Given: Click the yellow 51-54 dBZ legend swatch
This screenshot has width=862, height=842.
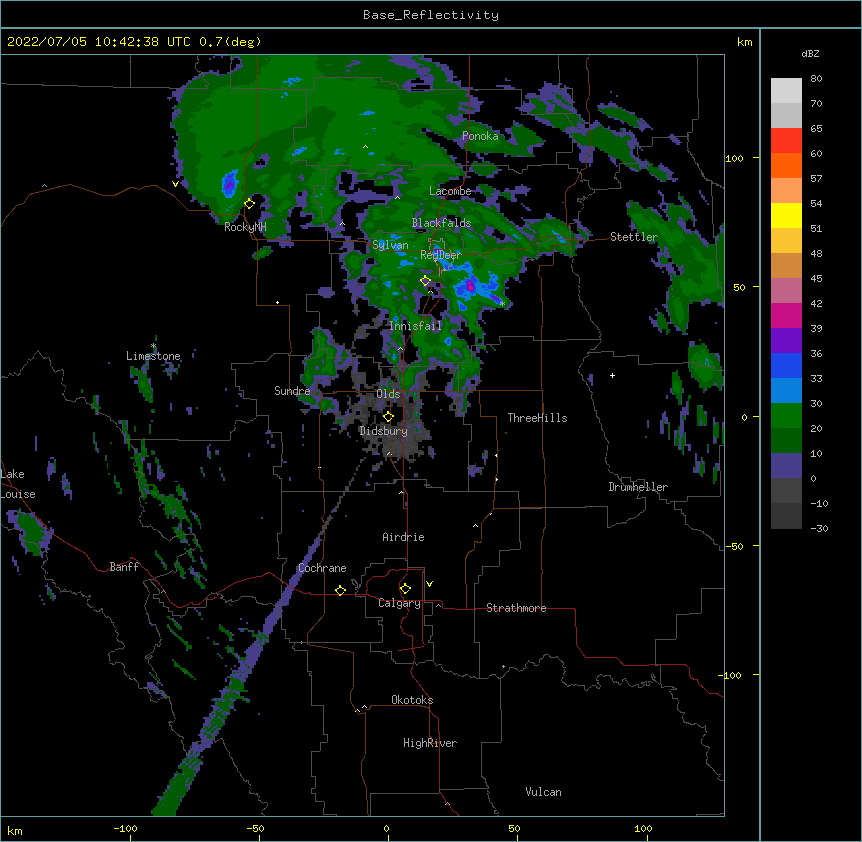Looking at the screenshot, I should coord(786,215).
